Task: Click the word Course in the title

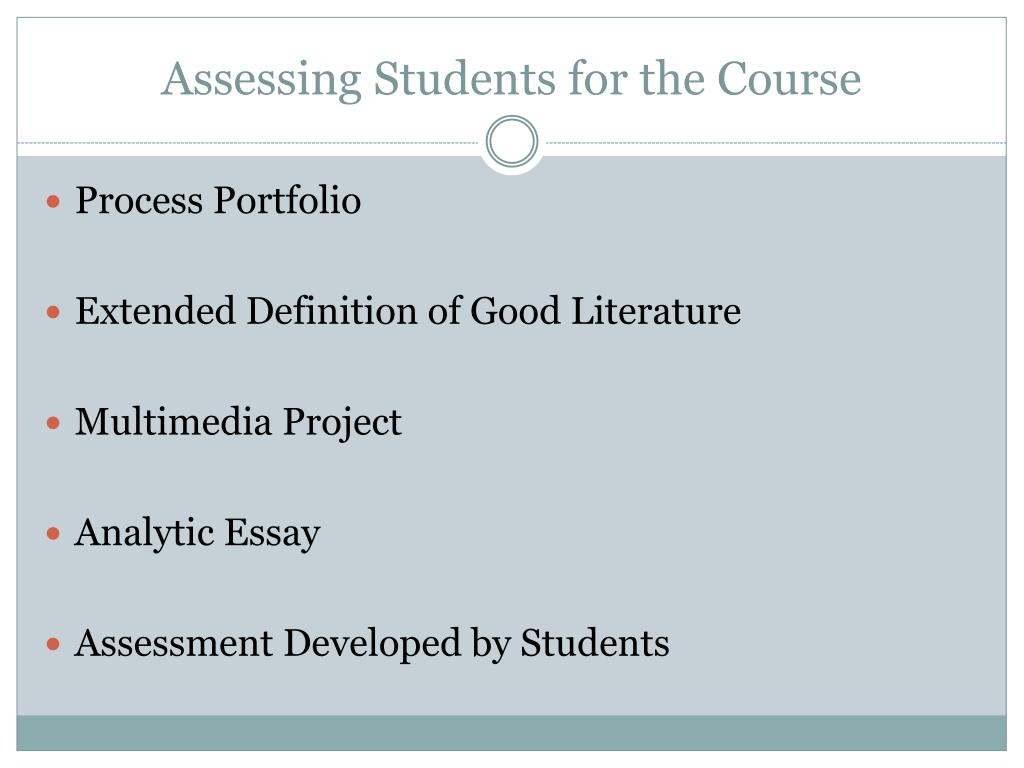Action: click(789, 80)
